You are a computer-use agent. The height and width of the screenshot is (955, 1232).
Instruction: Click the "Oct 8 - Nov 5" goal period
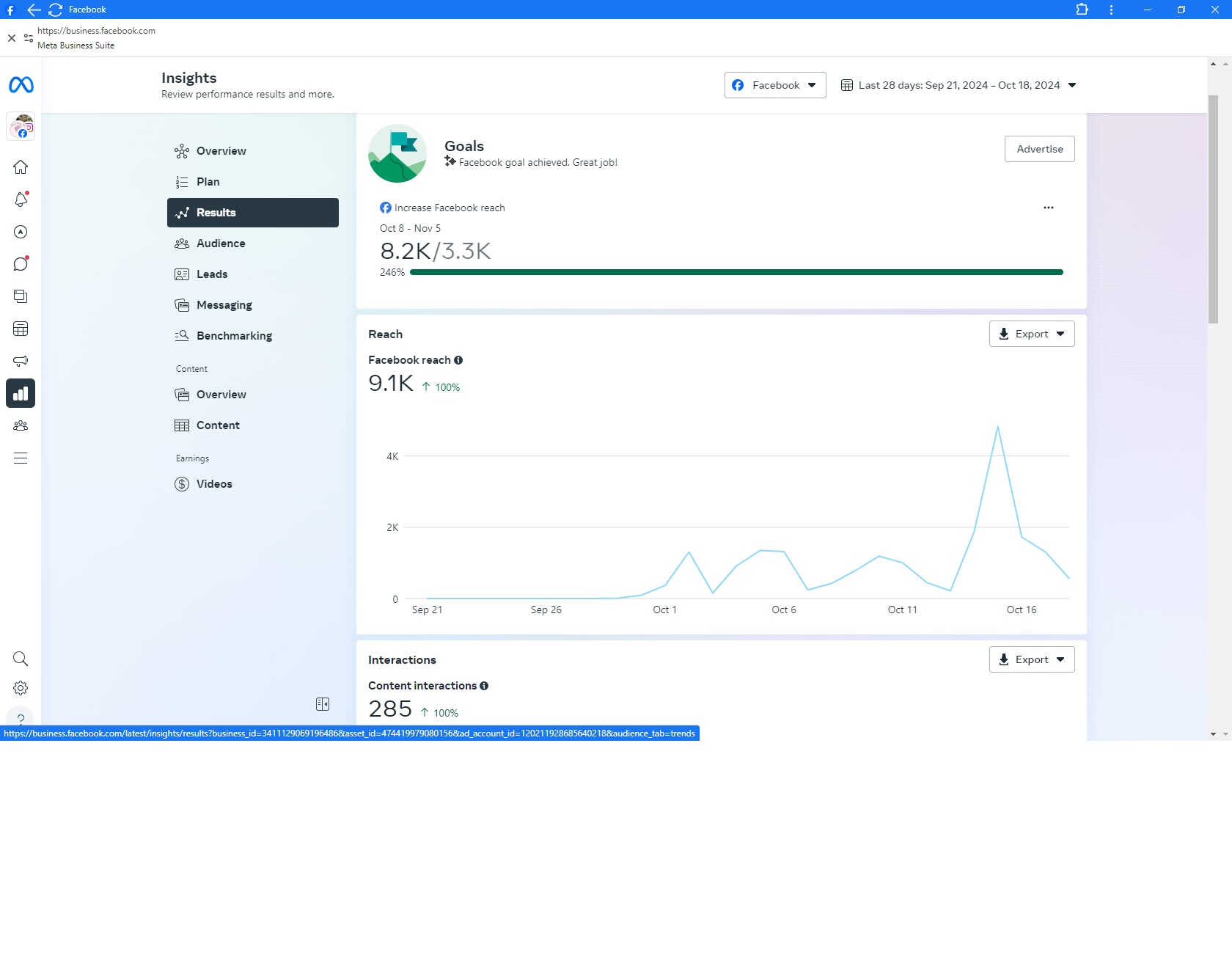coord(410,228)
